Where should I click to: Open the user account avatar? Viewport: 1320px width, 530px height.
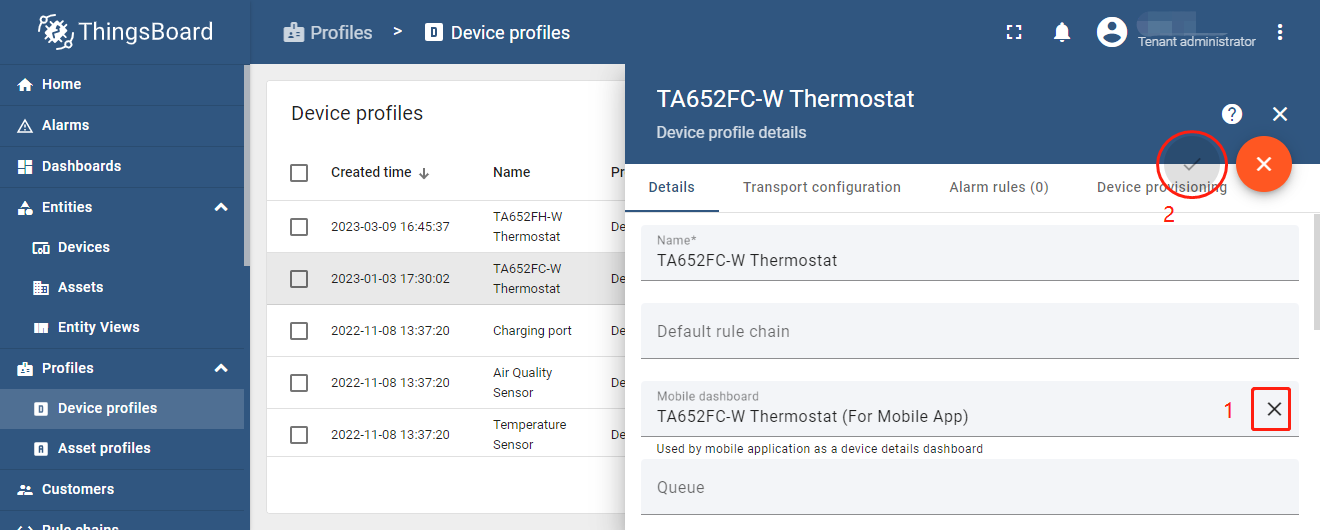click(1112, 32)
